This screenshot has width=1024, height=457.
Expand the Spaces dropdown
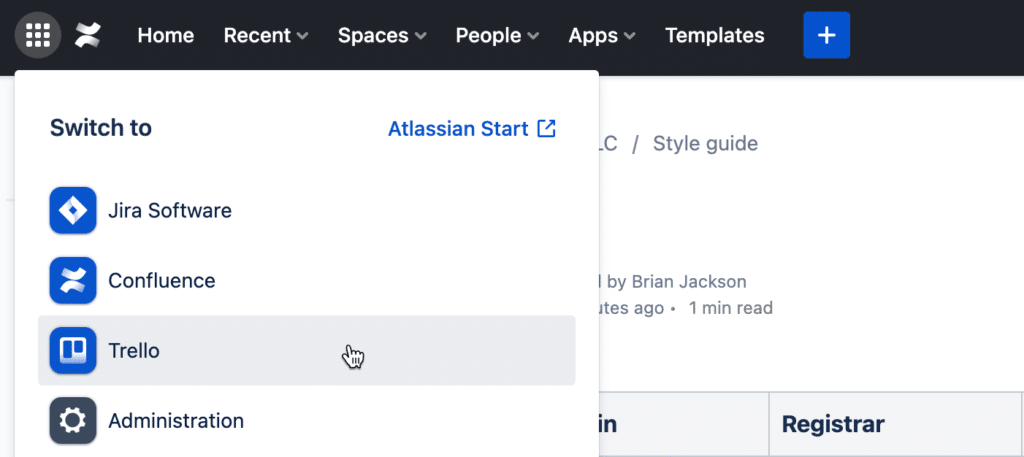(x=382, y=35)
